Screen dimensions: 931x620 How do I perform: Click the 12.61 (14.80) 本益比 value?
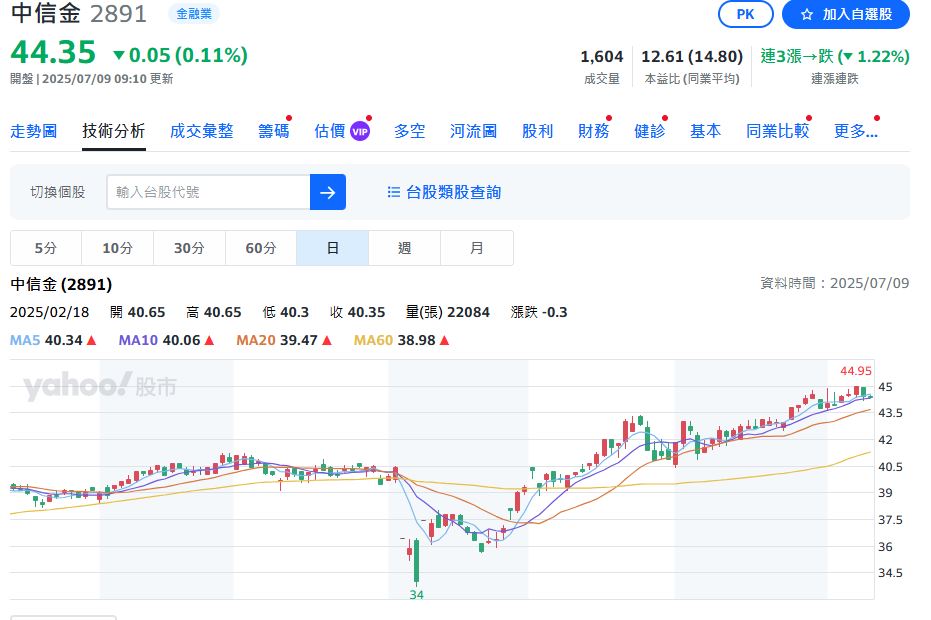tap(692, 56)
